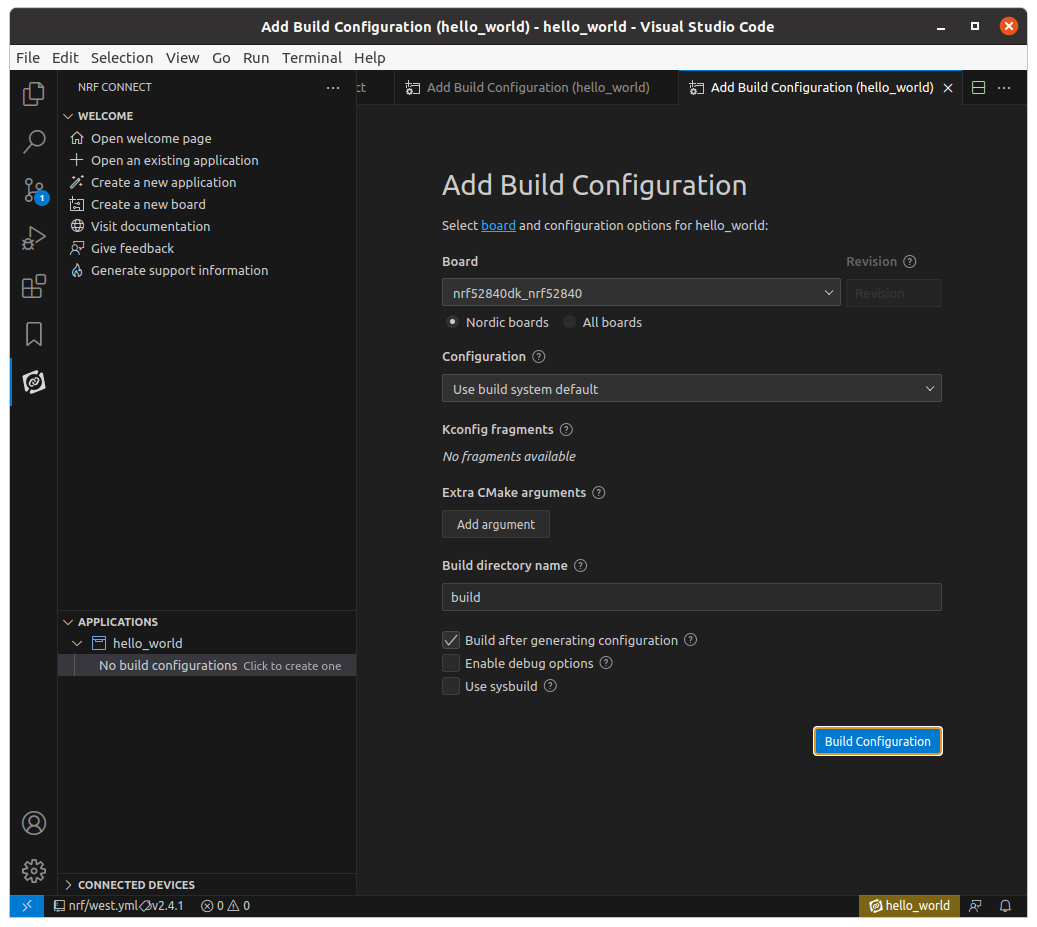This screenshot has height=927, width=1037.
Task: Open the Bookmarks view in activity bar
Action: click(34, 335)
